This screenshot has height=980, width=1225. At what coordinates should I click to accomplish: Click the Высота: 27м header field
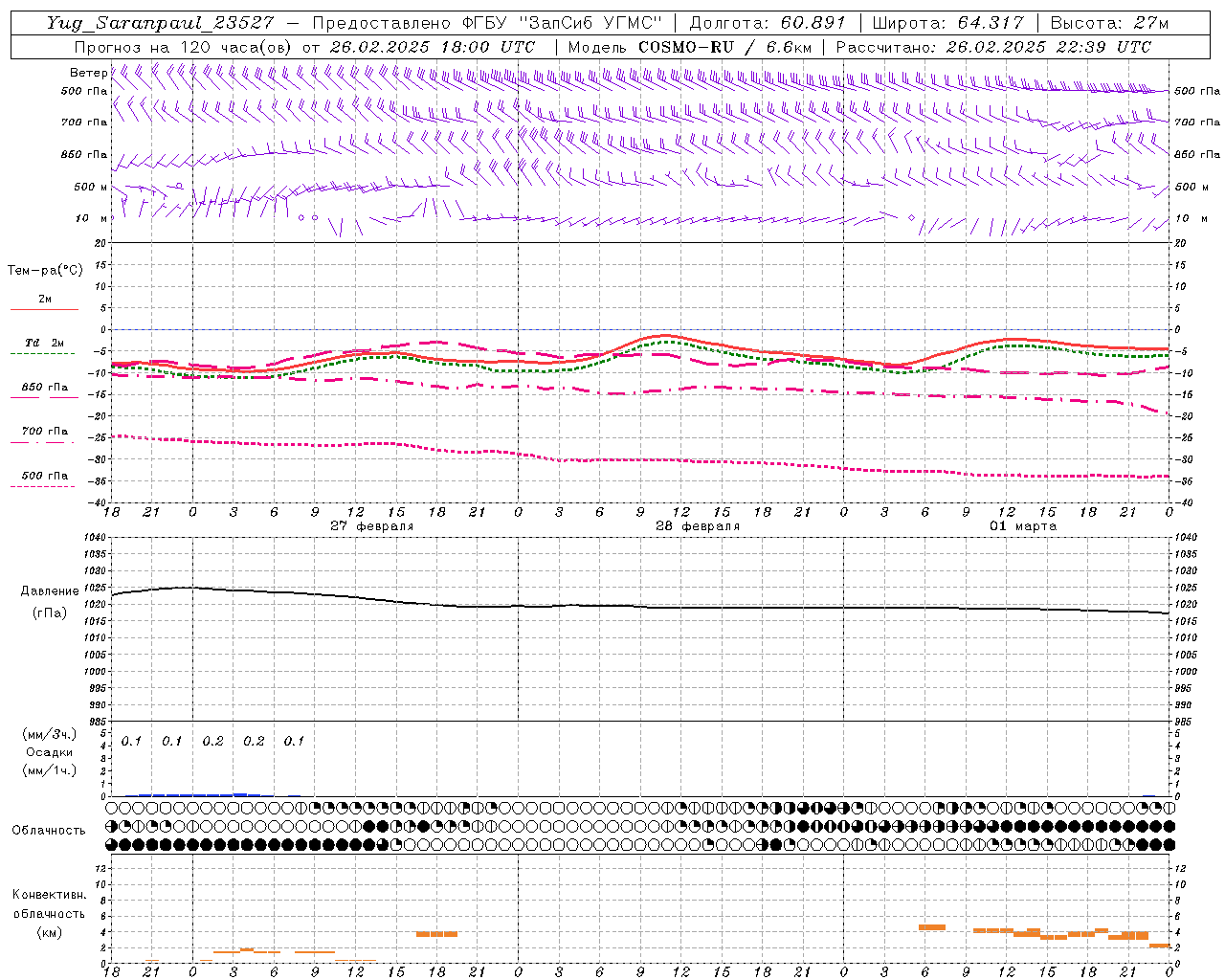pyautogui.click(x=1109, y=23)
